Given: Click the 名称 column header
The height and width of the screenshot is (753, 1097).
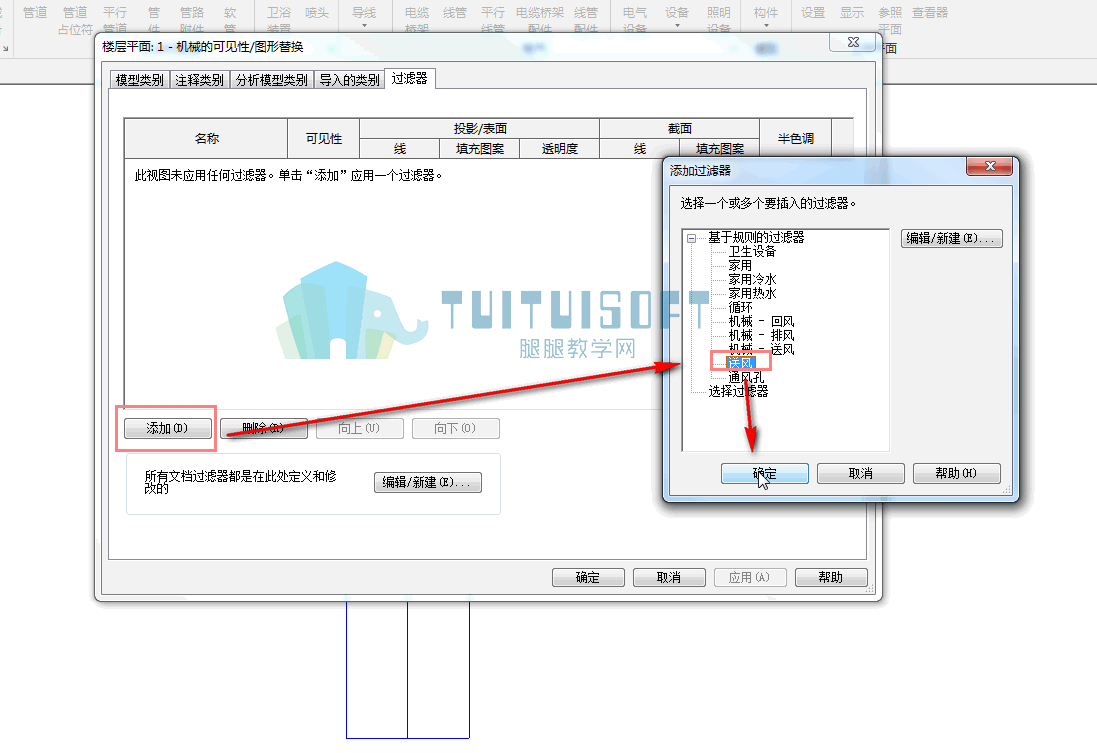Looking at the screenshot, I should pyautogui.click(x=206, y=139).
